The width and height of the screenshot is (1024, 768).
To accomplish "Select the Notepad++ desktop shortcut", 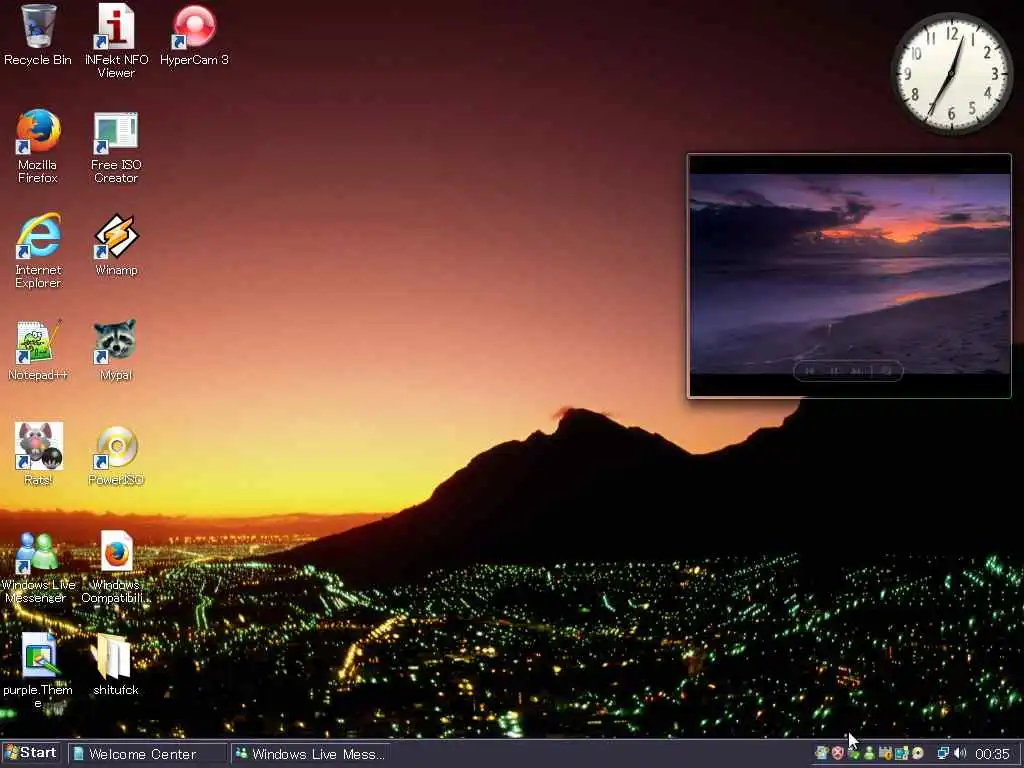I will (38, 351).
